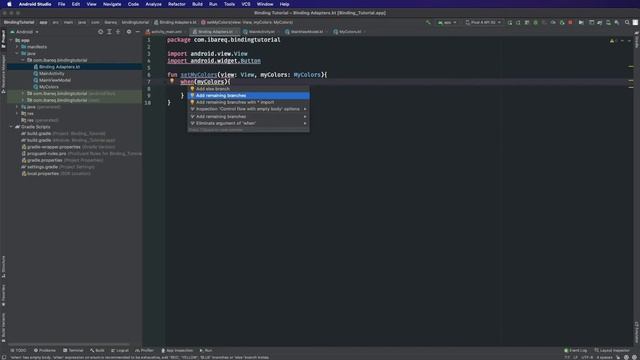Screen dimensions: 640x360
Task: Switch to MainViewModel.kt editor tab
Action: 305,31
